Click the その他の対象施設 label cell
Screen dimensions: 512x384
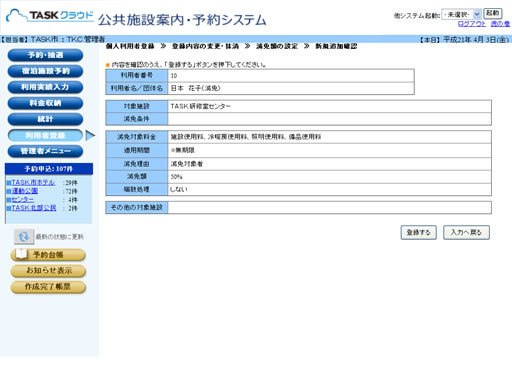137,207
